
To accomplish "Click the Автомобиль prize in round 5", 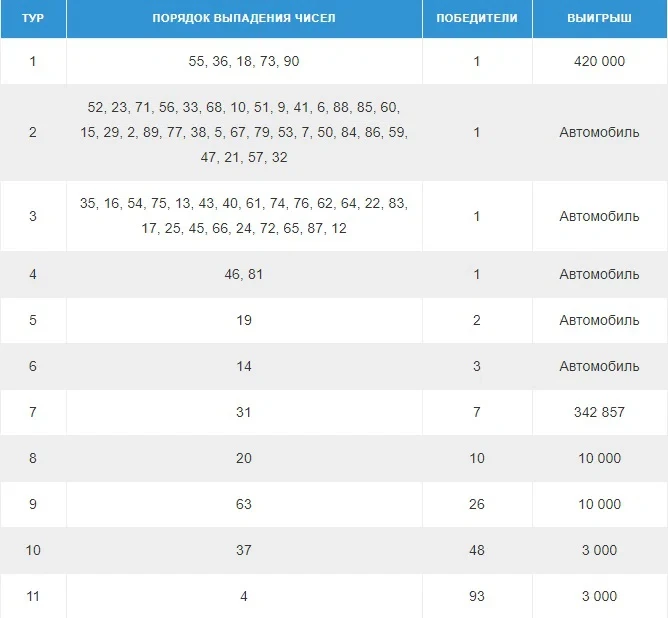I will [x=599, y=320].
